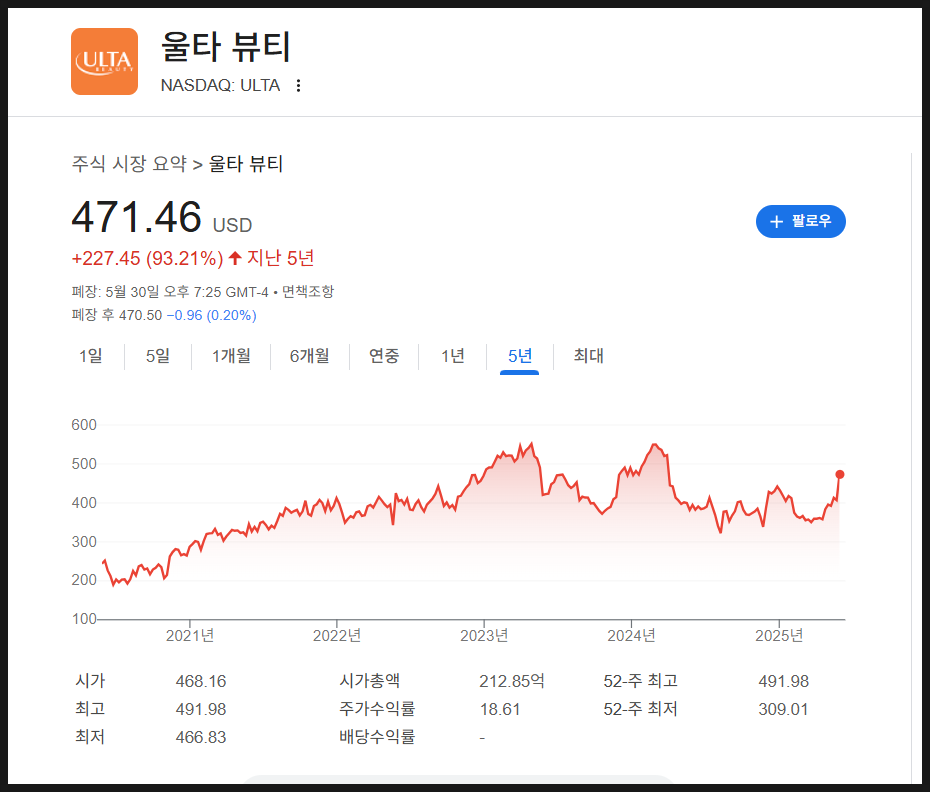Click the 주가수익률 label
The image size is (930, 792).
(377, 708)
